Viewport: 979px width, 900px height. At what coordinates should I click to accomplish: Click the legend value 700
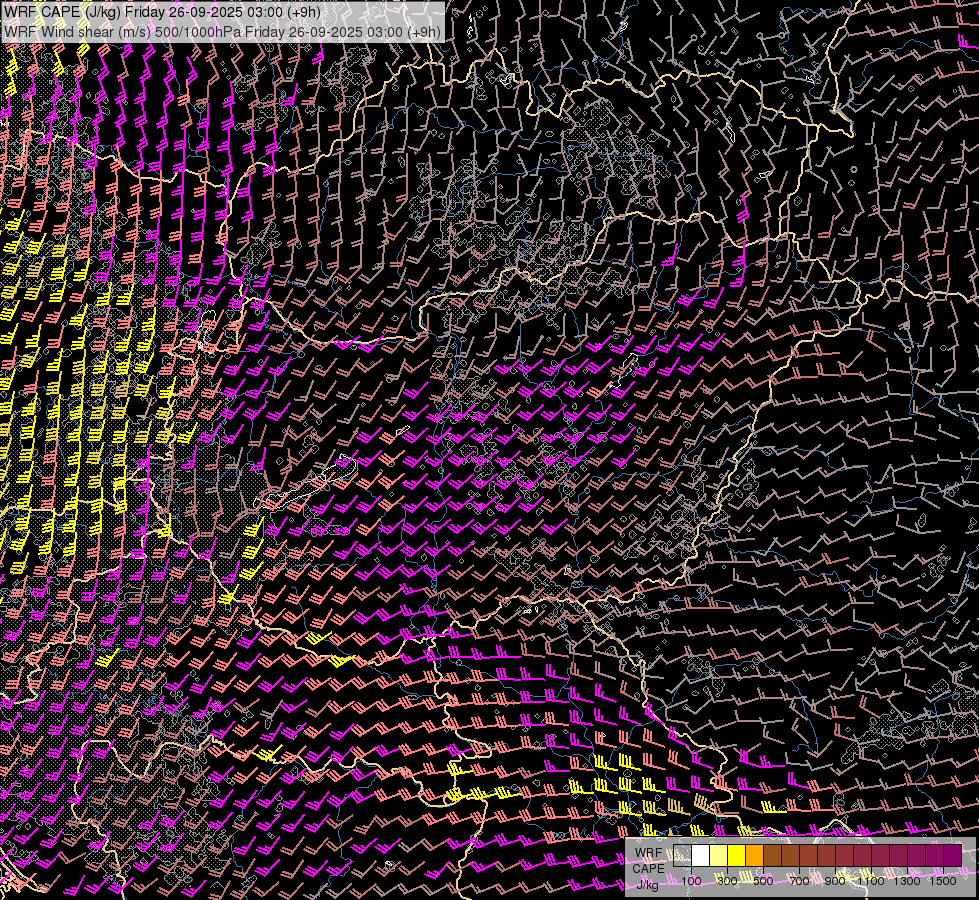pyautogui.click(x=800, y=881)
